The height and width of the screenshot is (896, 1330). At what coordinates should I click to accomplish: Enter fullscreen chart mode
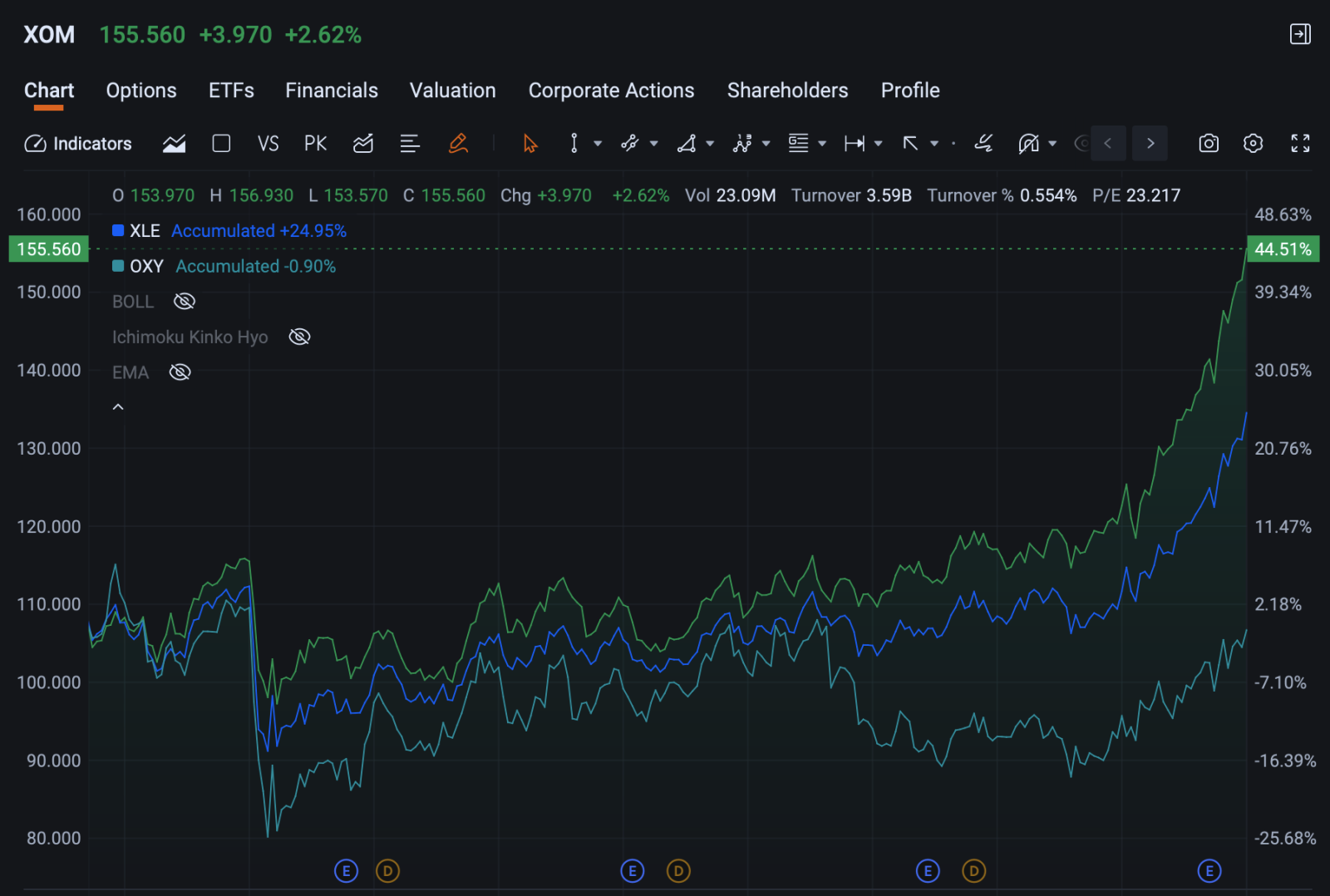click(1300, 144)
